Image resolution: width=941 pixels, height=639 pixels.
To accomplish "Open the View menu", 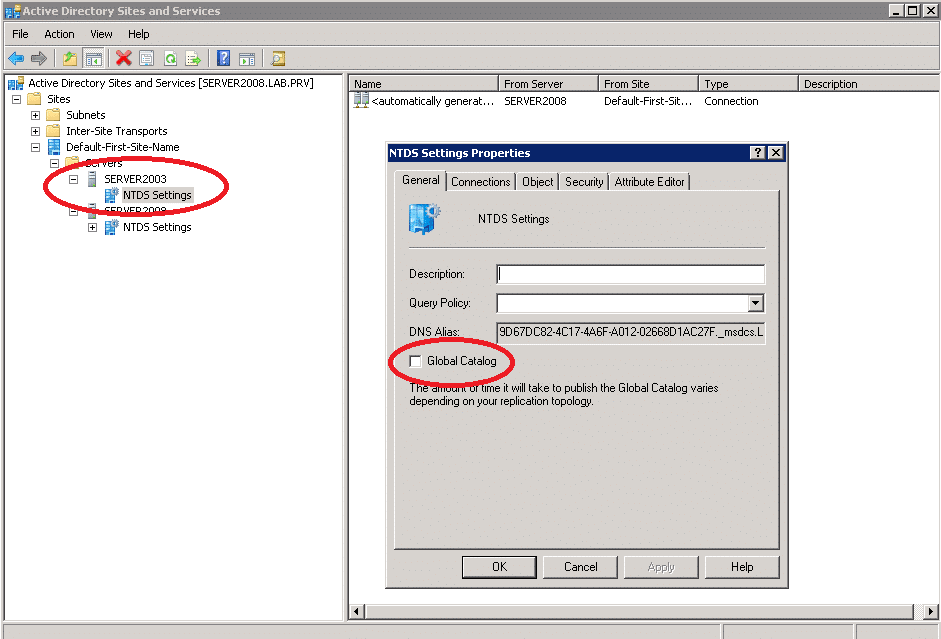I will (x=101, y=34).
